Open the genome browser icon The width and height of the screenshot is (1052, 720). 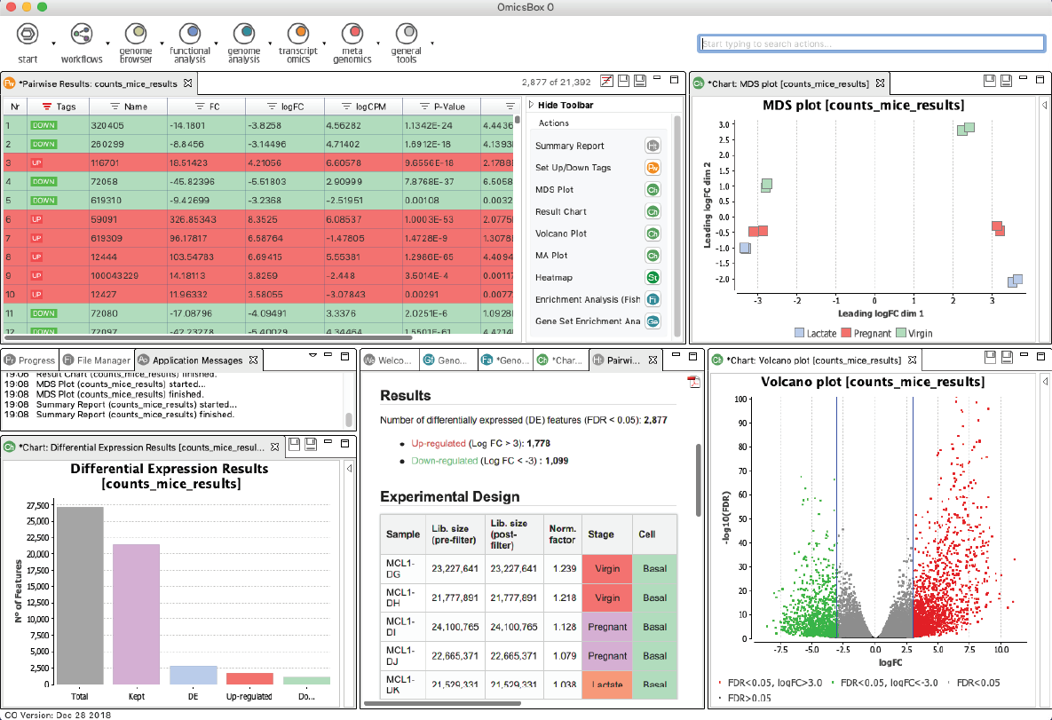click(x=136, y=33)
